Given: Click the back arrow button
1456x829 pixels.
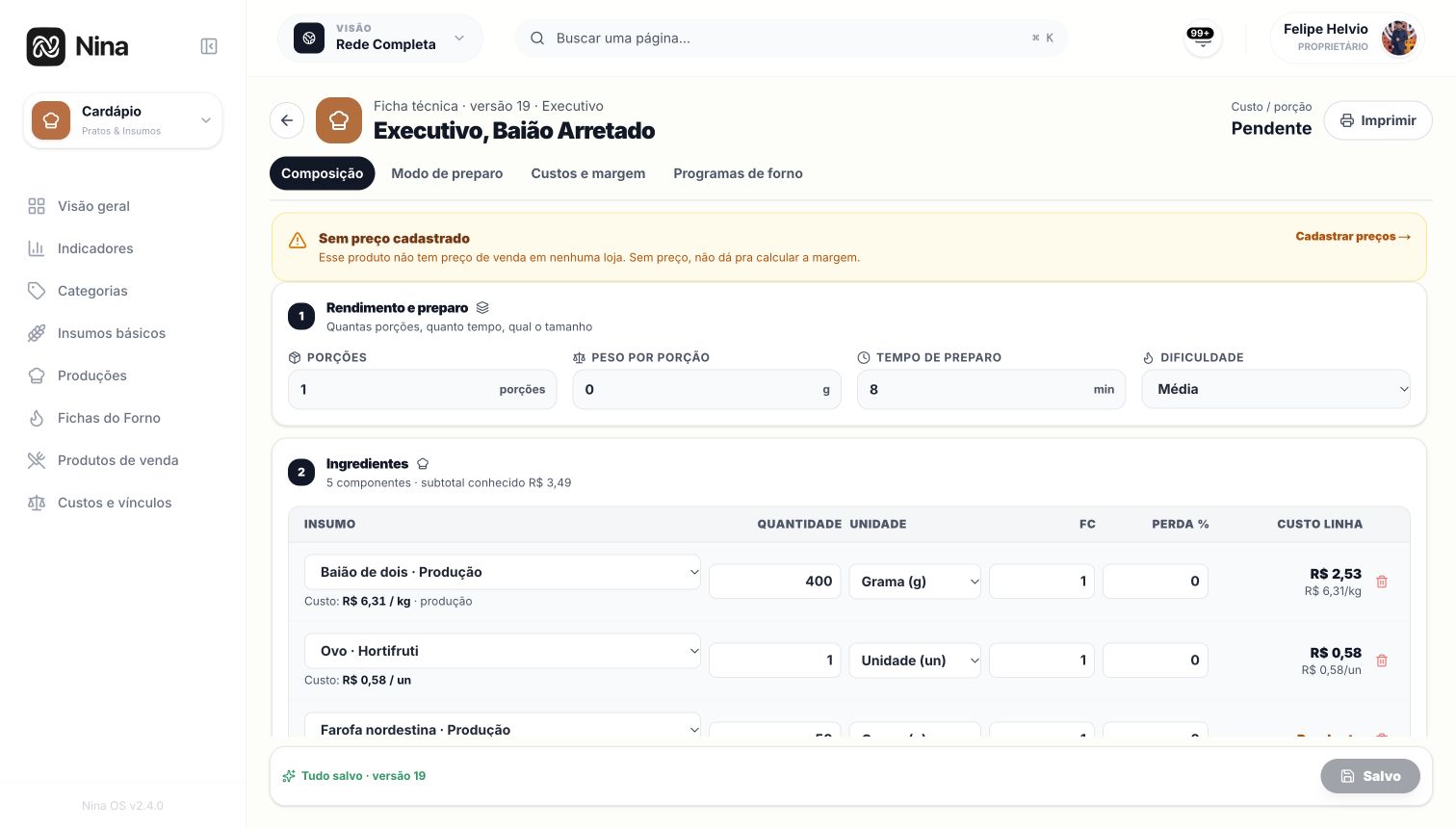Looking at the screenshot, I should (287, 120).
